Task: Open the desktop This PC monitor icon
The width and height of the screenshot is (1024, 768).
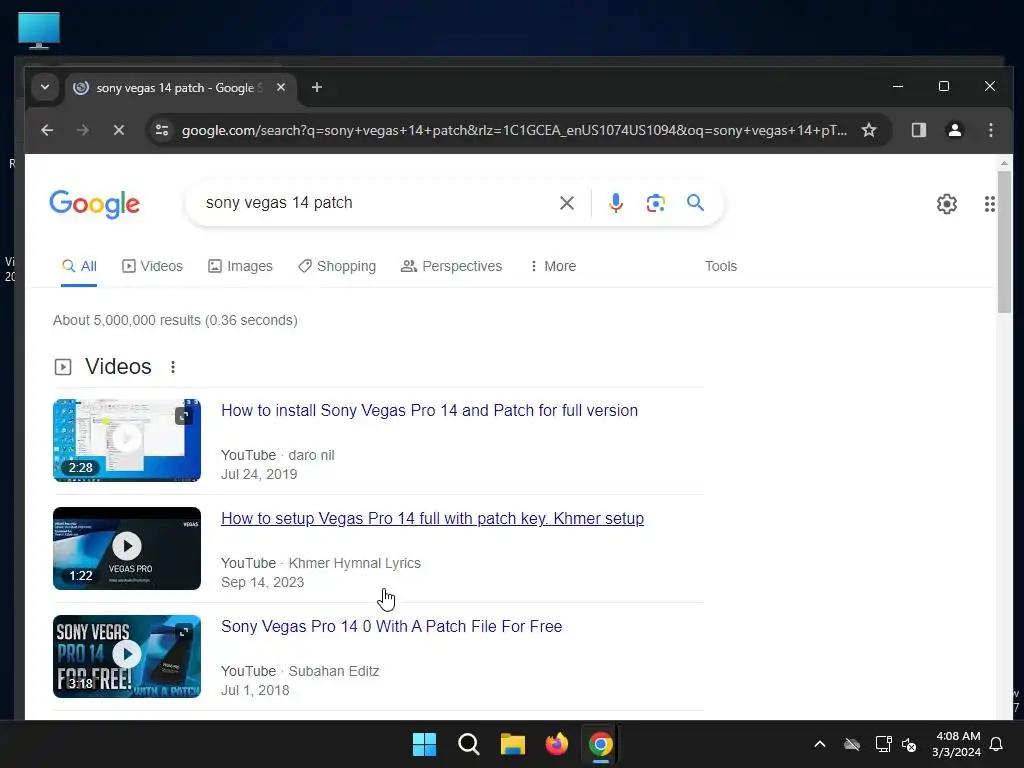Action: 39,30
